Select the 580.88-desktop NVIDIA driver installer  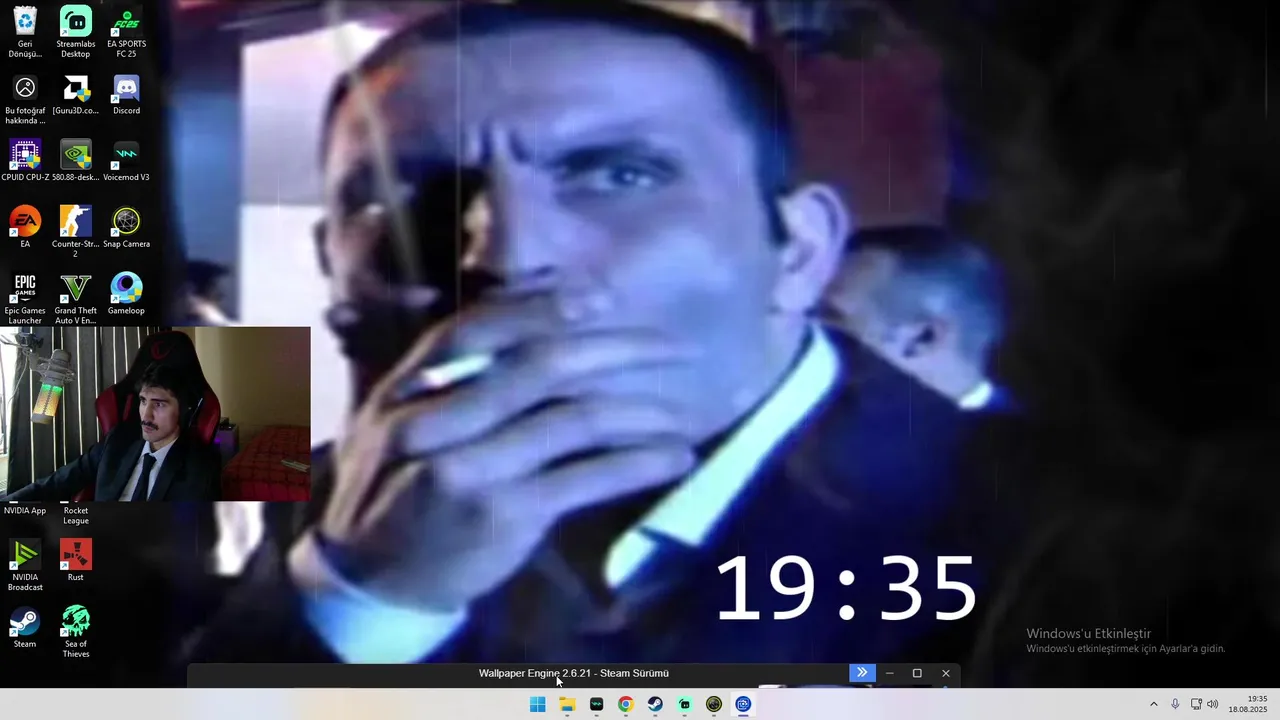point(76,161)
